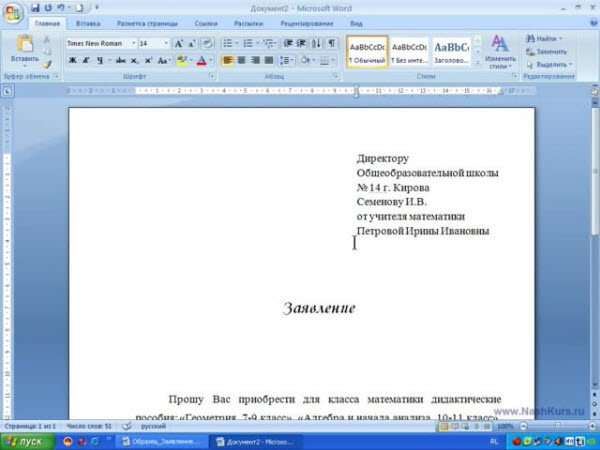The height and width of the screenshot is (450, 600).
Task: Toggle italic formatting (К)
Action: (x=86, y=60)
